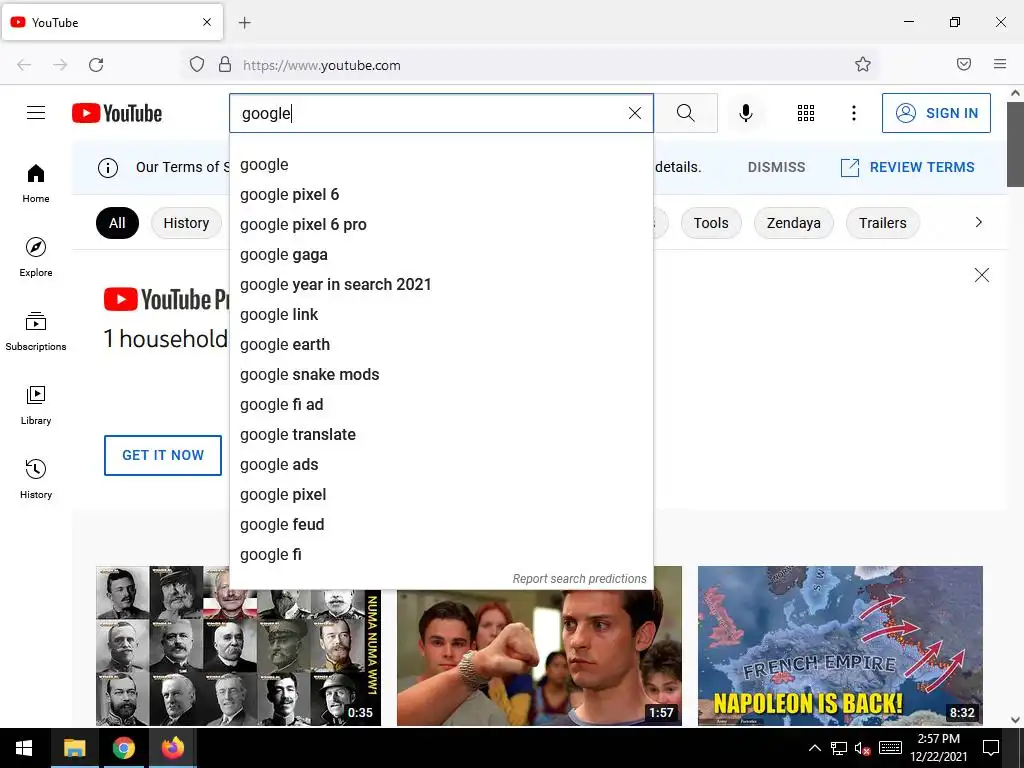The image size is (1024, 768).
Task: Select the All filter chip
Action: click(118, 223)
